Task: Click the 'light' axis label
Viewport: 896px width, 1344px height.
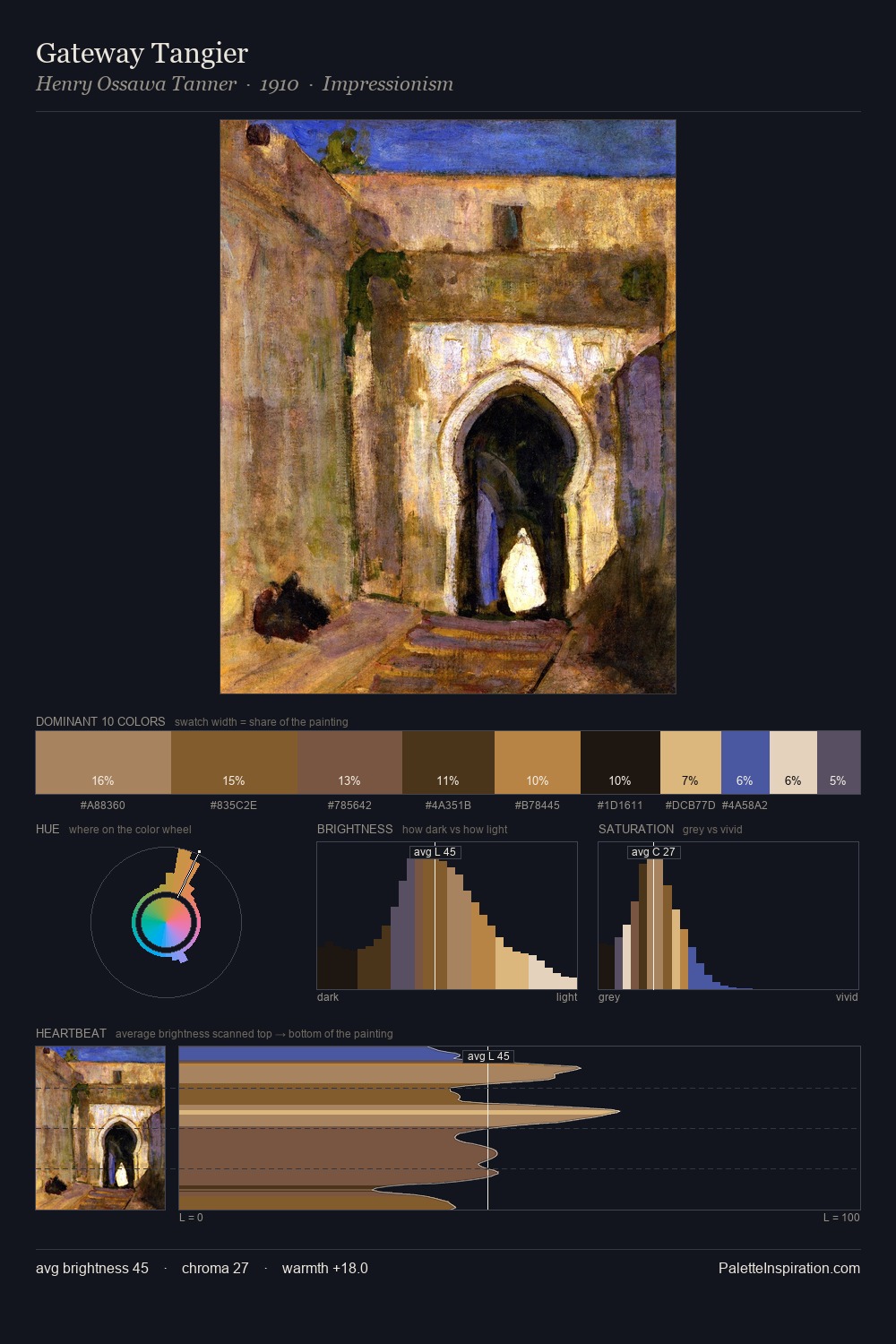Action: pos(567,997)
